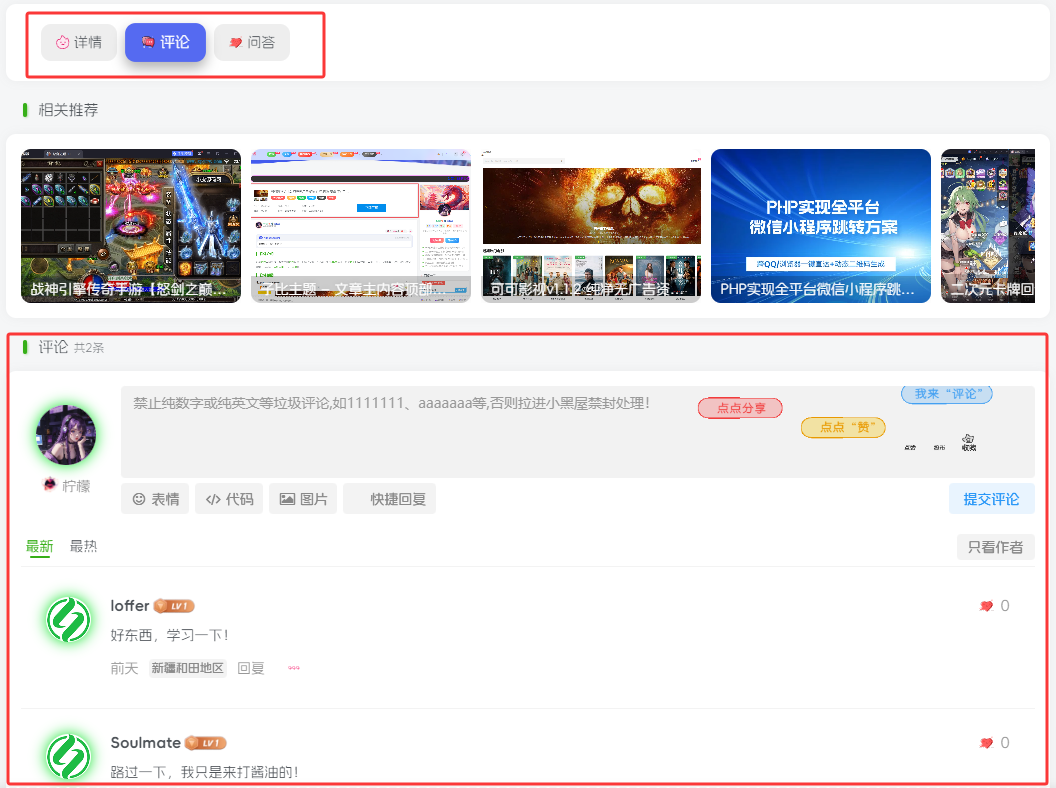Open 点点赞 prompt bubble

pyautogui.click(x=843, y=427)
